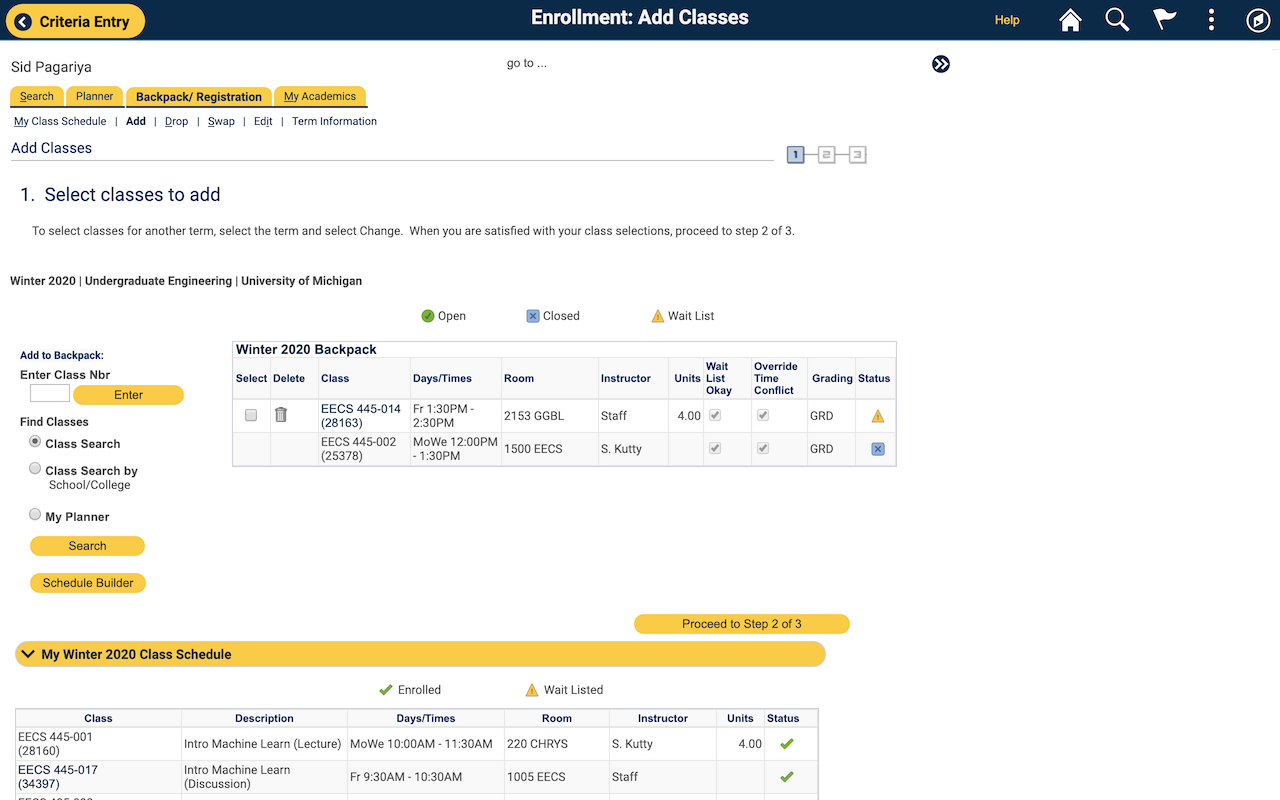The width and height of the screenshot is (1280, 800).
Task: Select the Swap sub-menu link
Action: pos(221,121)
